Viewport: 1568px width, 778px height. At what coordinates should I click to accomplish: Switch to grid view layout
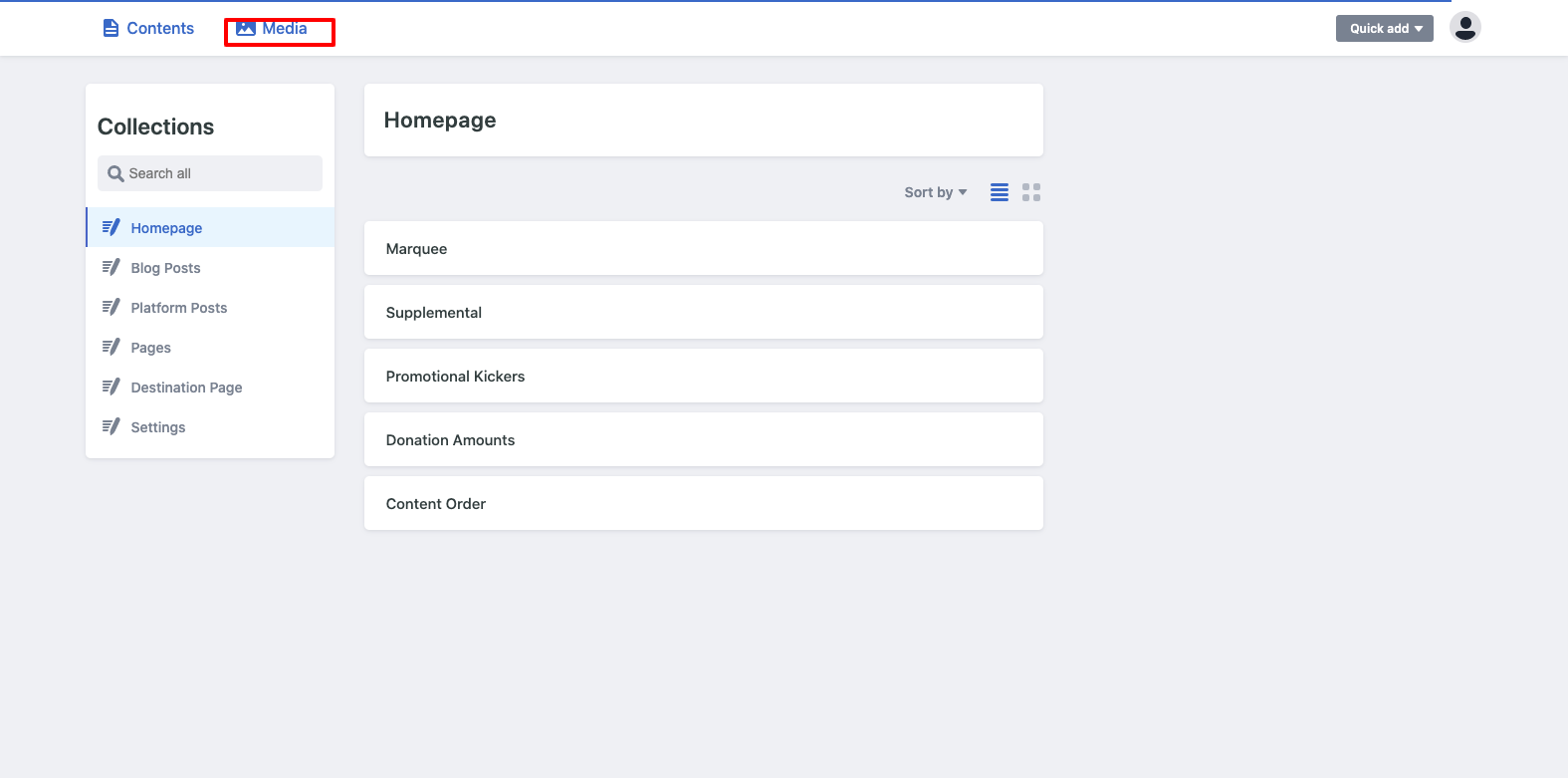[1031, 192]
